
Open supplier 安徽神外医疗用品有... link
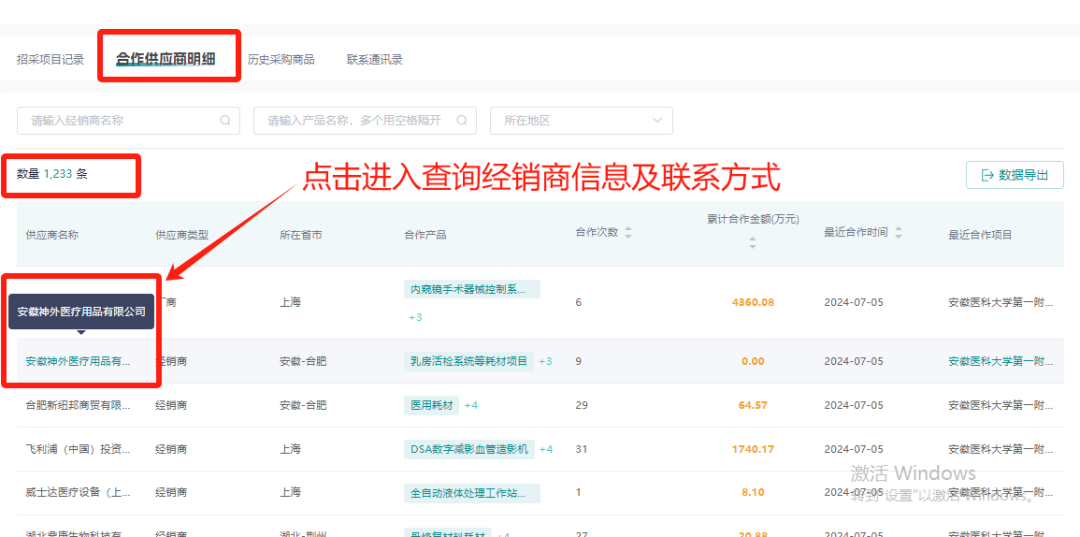pos(78,361)
